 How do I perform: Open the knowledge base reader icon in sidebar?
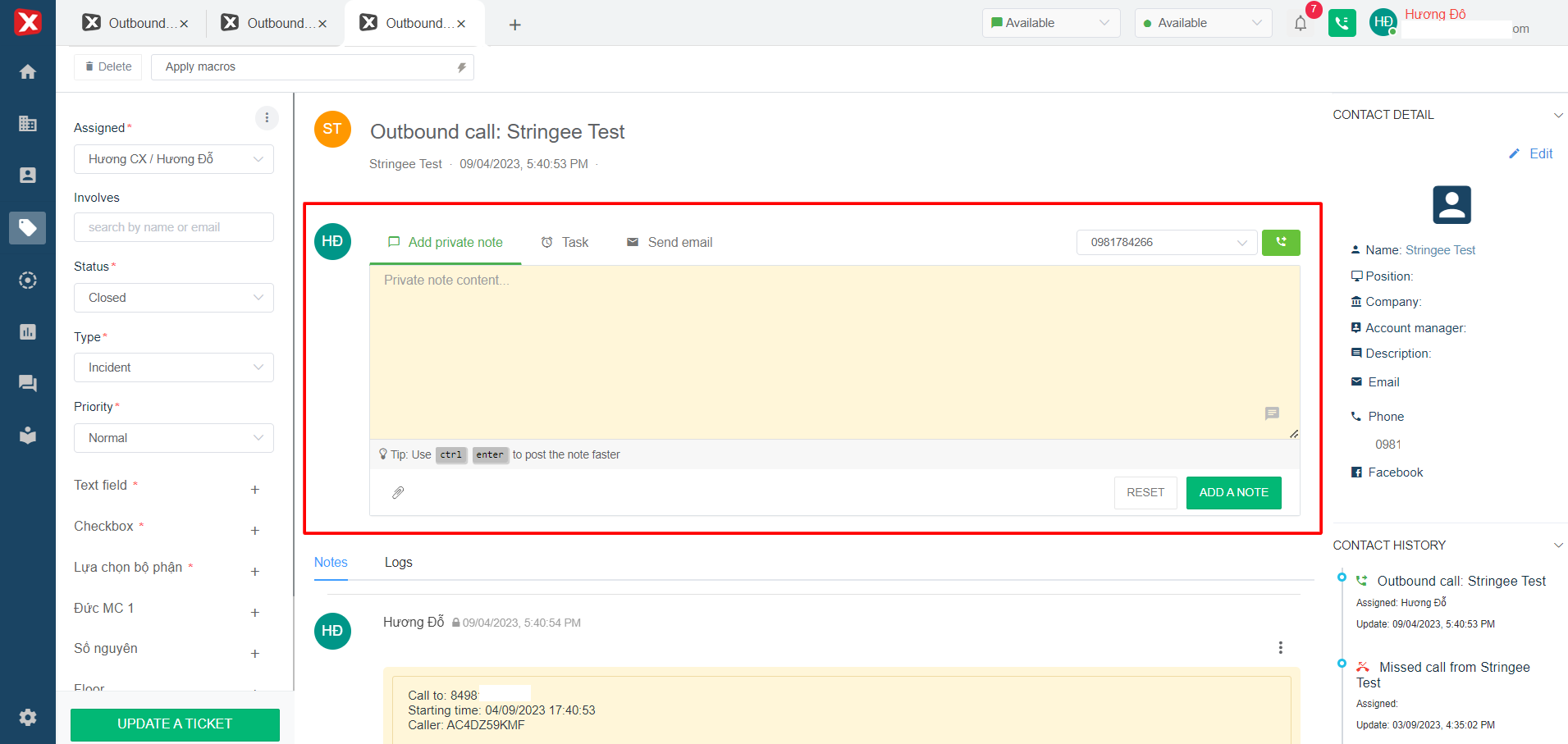pos(28,435)
